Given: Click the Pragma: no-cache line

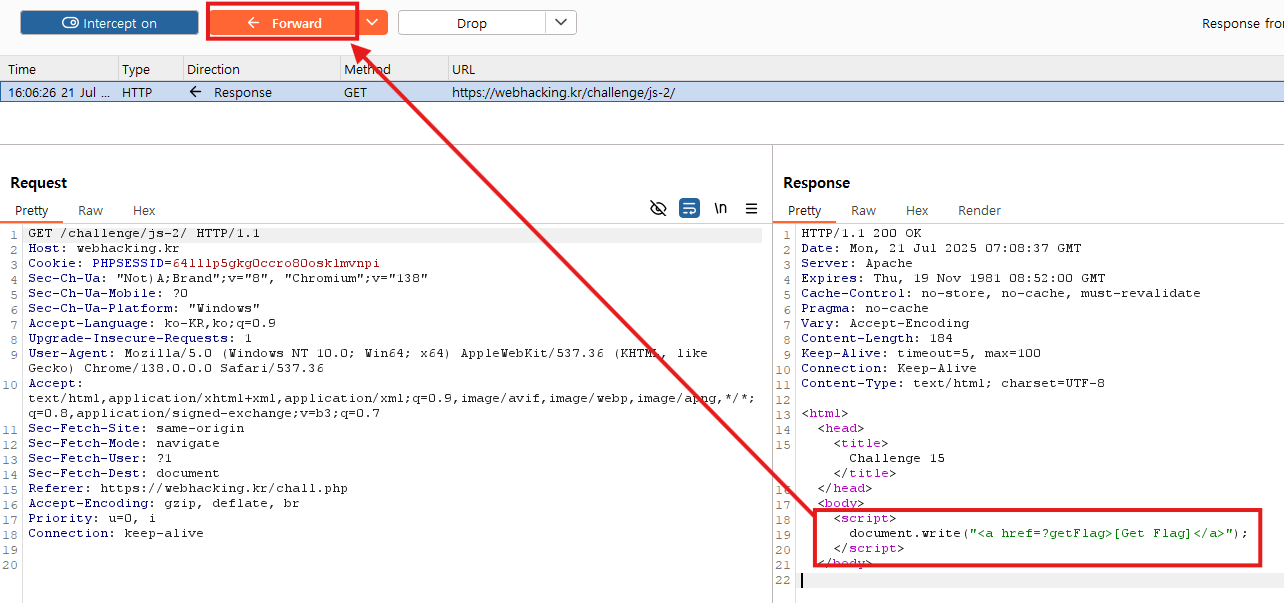Looking at the screenshot, I should click(x=865, y=308).
